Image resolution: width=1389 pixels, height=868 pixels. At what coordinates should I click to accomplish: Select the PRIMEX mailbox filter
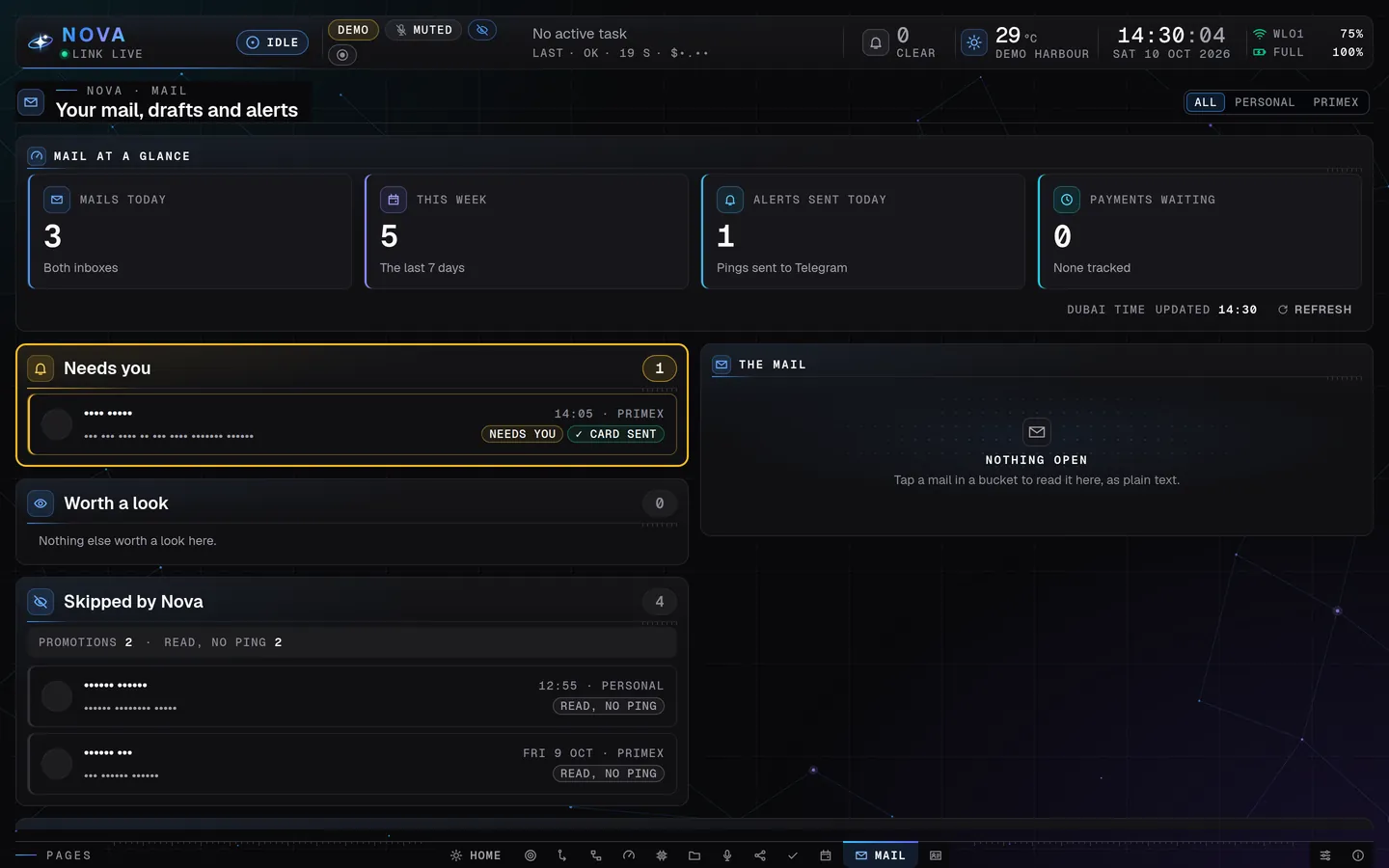click(x=1336, y=102)
